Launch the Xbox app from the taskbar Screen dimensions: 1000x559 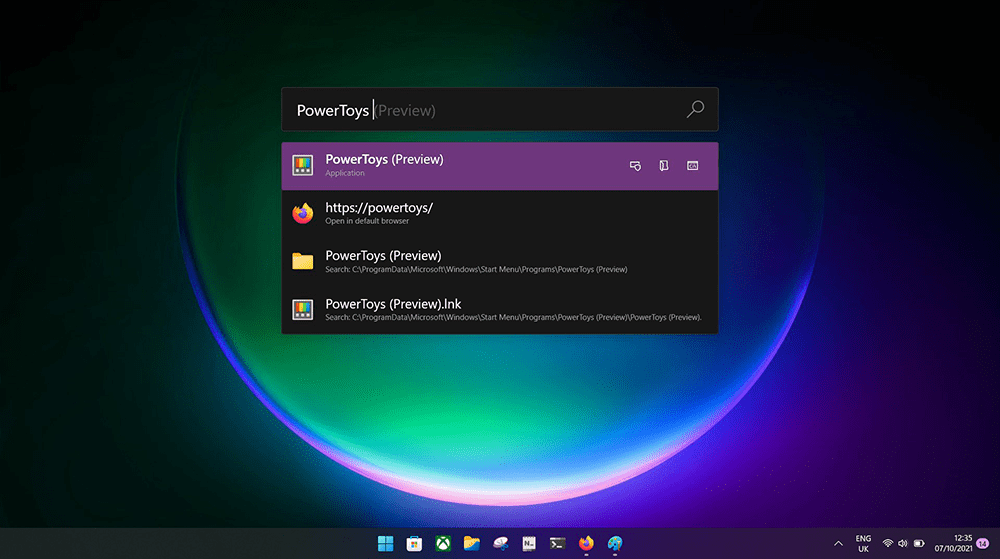[x=443, y=543]
